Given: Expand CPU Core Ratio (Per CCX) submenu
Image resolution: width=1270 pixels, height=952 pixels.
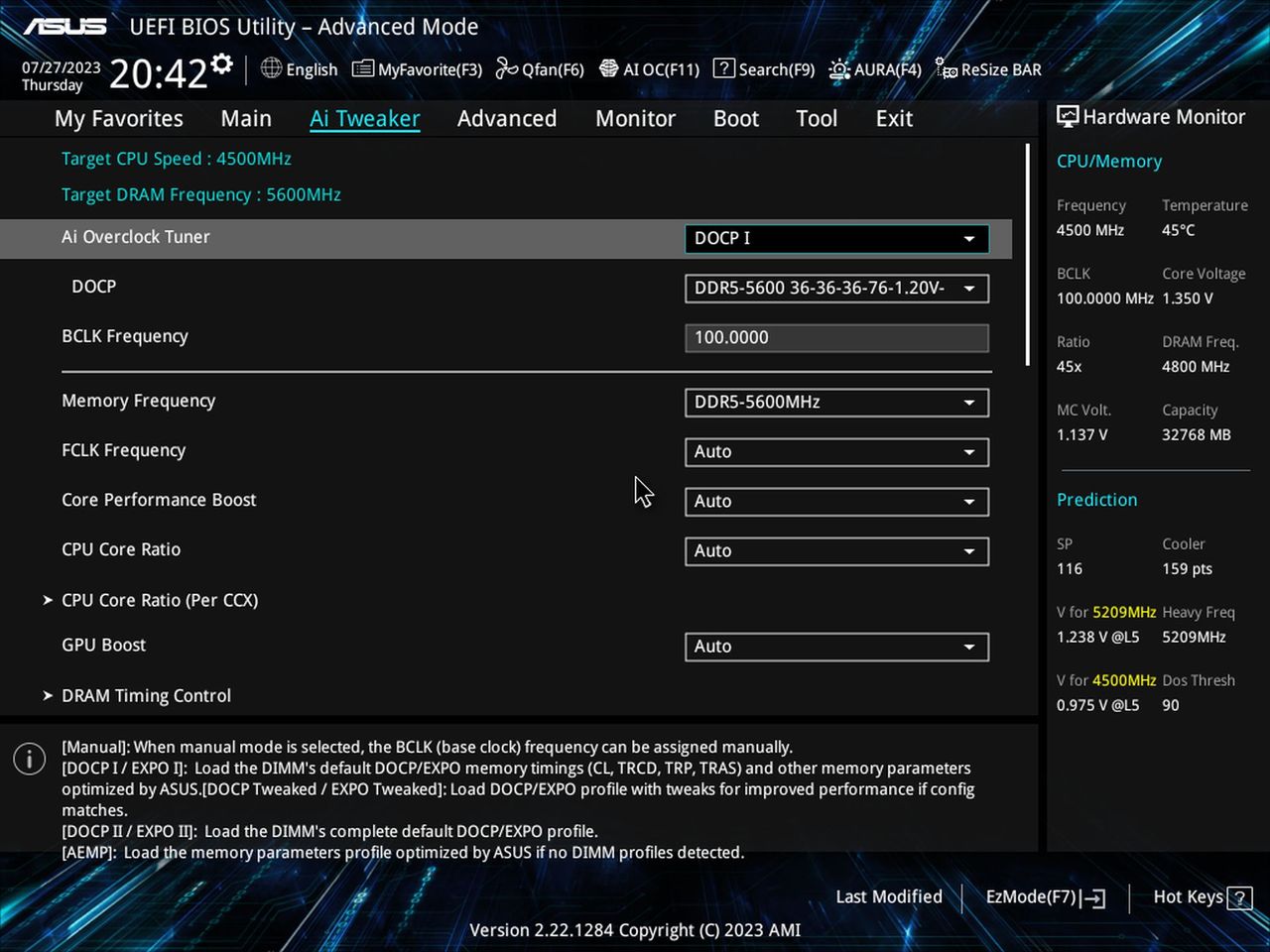Looking at the screenshot, I should coord(151,600).
